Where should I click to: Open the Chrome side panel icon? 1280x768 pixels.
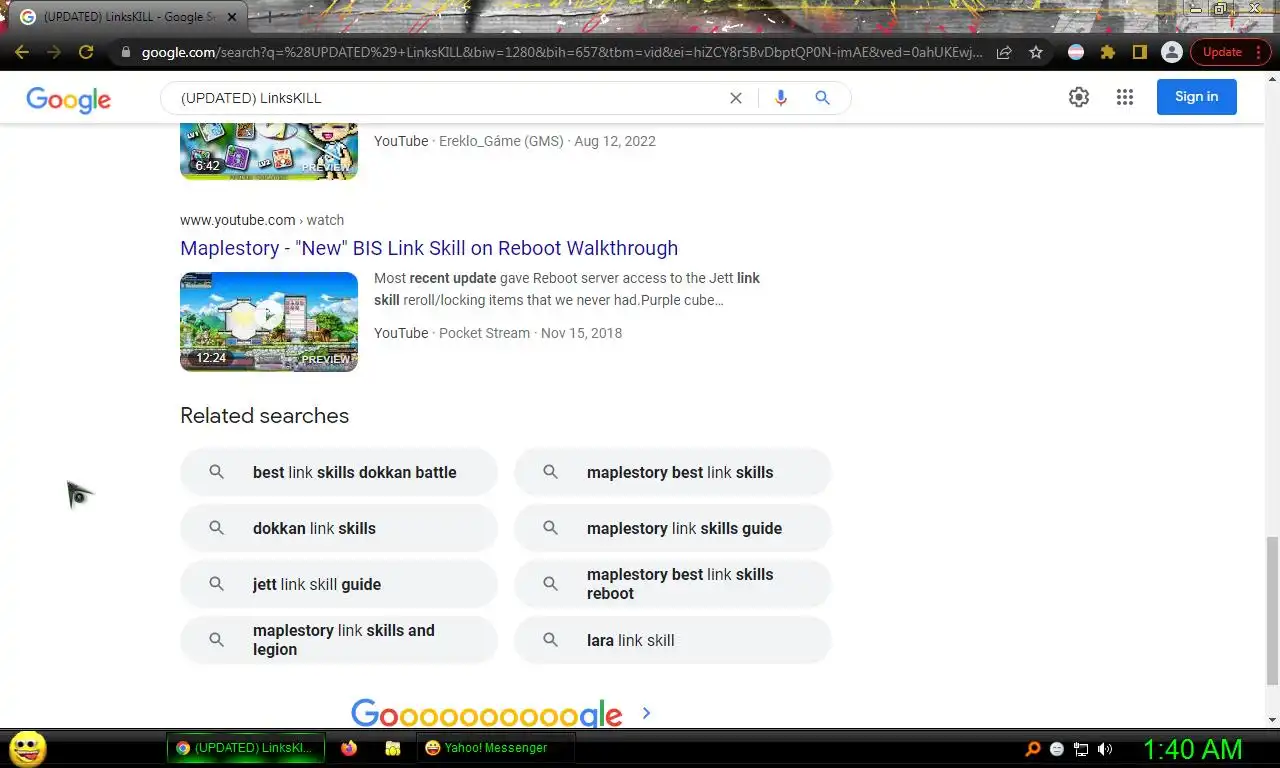[x=1140, y=52]
